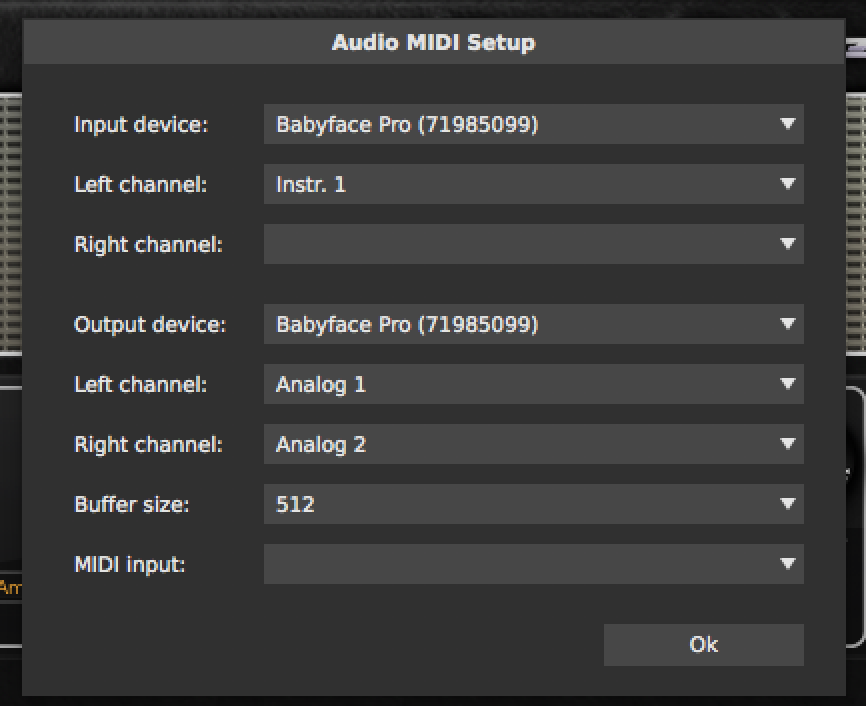Click the Output device dropdown arrow

pyautogui.click(x=787, y=324)
